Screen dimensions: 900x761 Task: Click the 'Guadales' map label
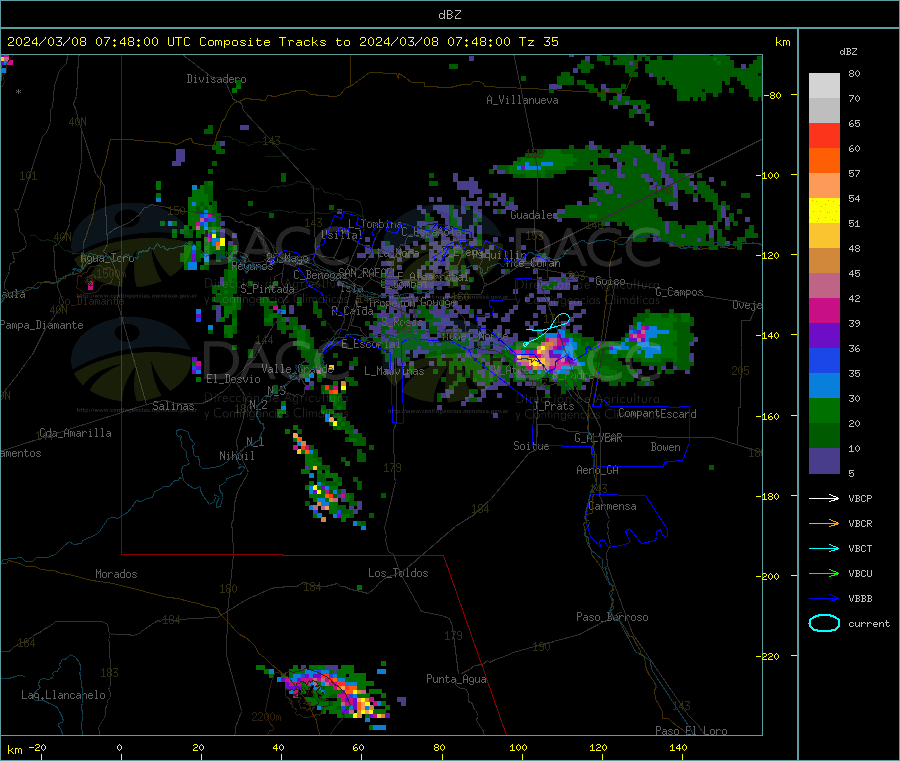(534, 215)
